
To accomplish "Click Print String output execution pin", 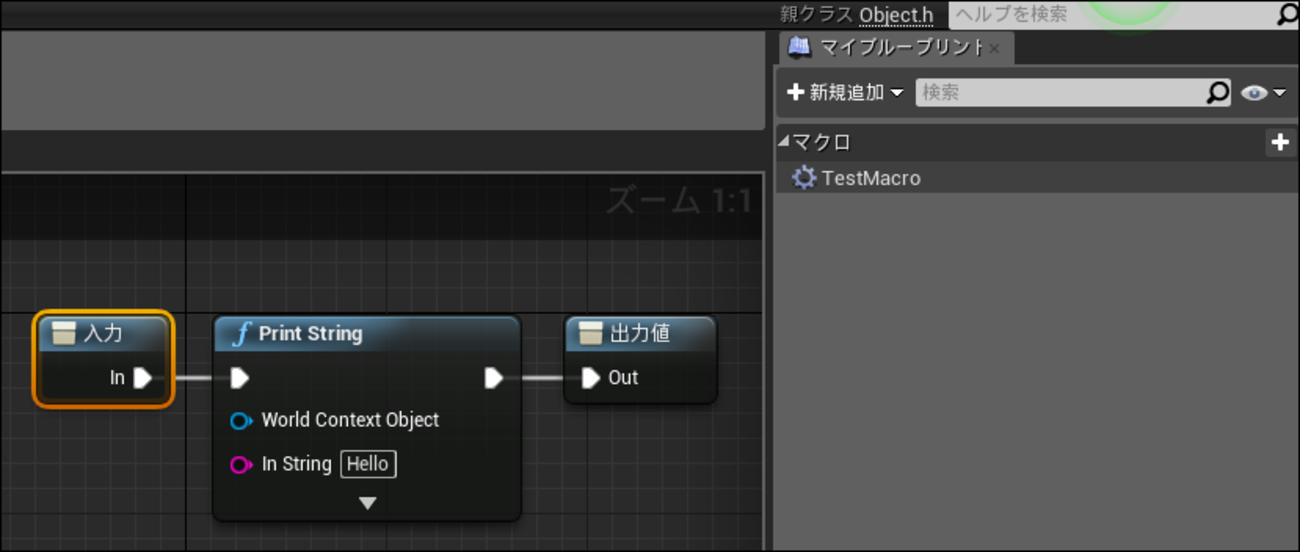I will pyautogui.click(x=493, y=377).
